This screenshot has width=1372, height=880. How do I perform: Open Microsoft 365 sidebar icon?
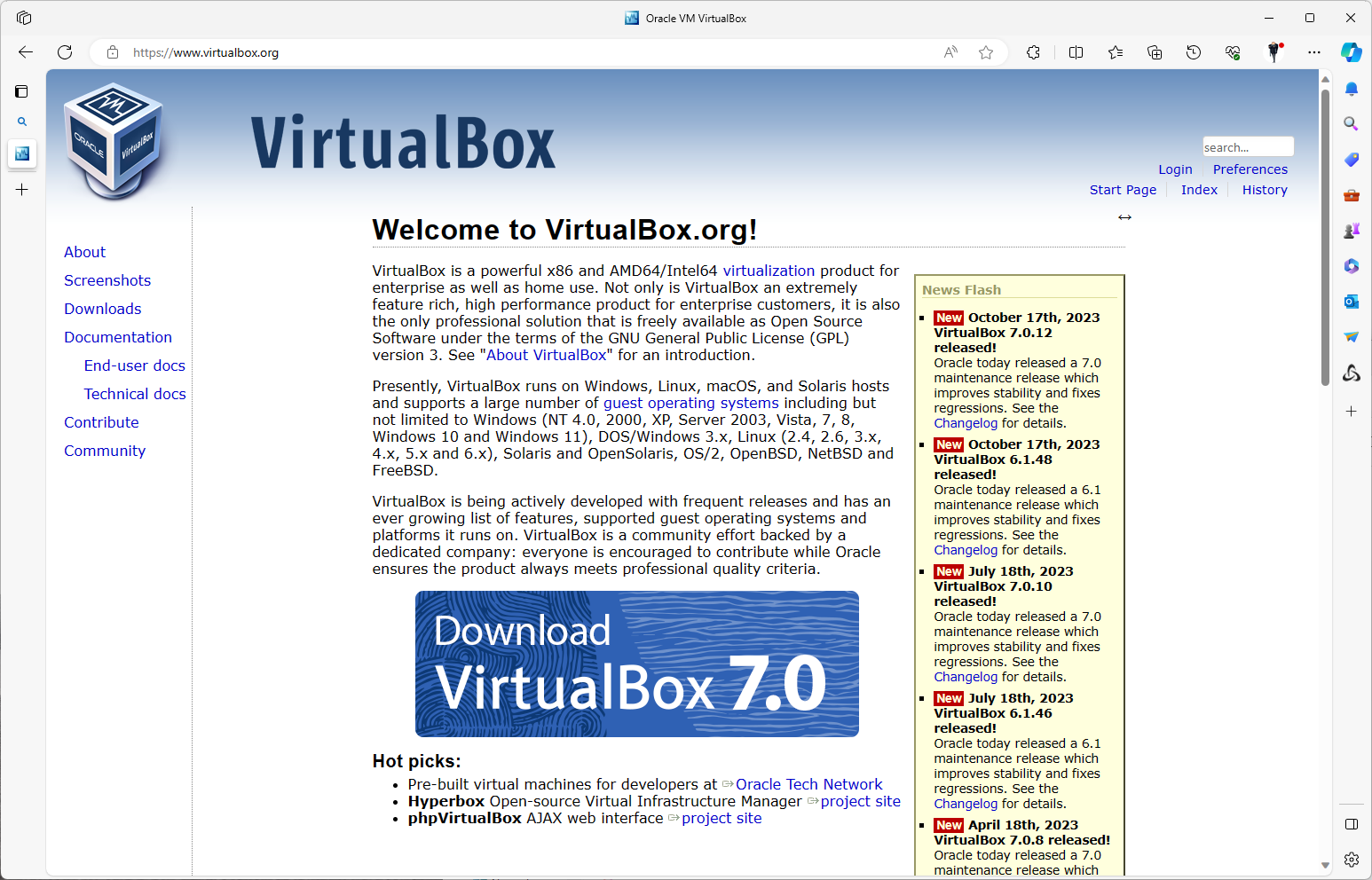pyautogui.click(x=1351, y=266)
